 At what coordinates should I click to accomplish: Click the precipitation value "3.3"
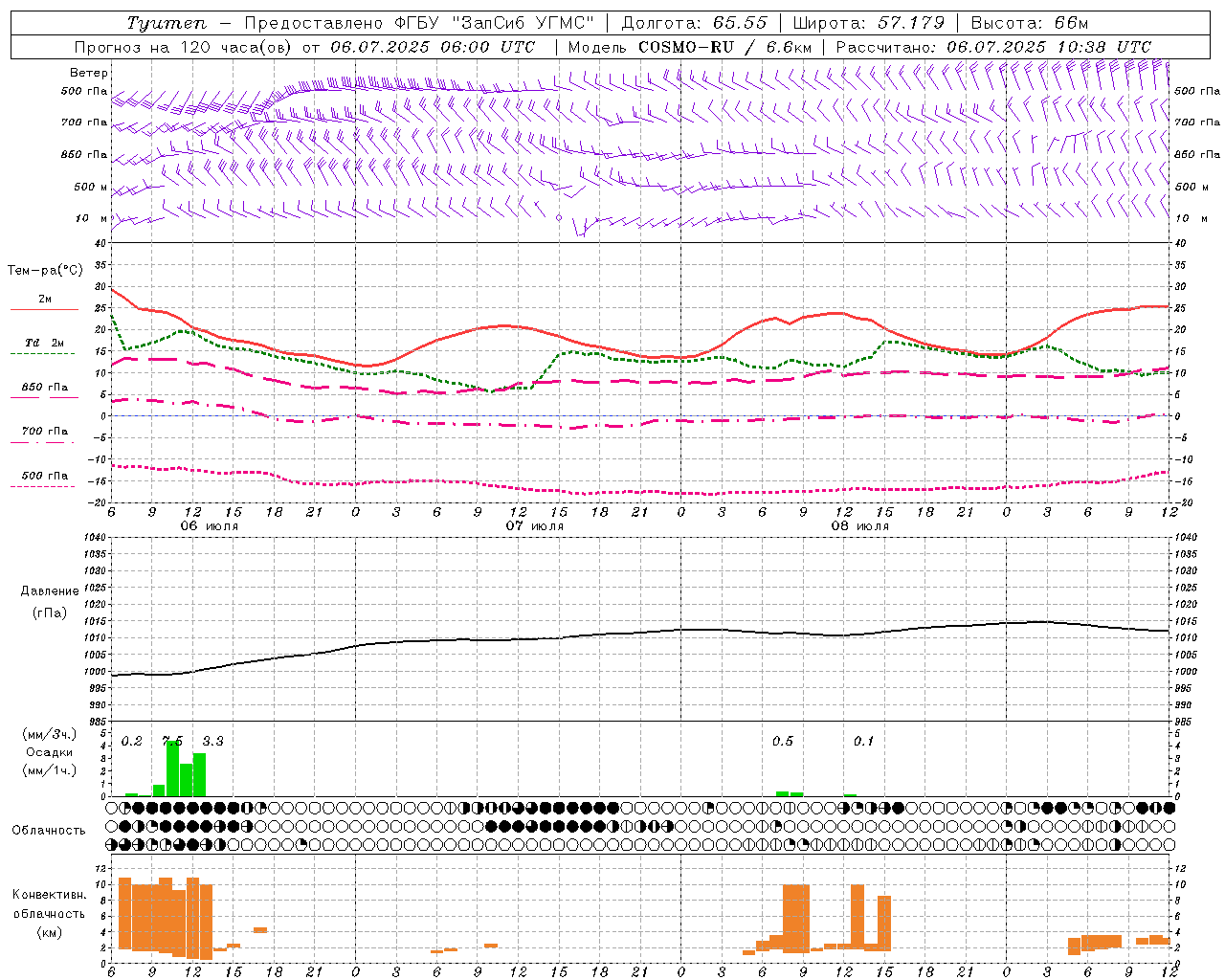tap(212, 742)
